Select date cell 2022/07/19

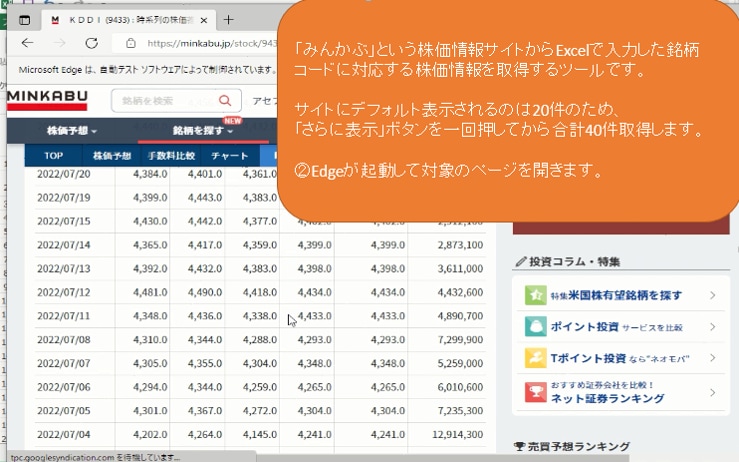[x=64, y=198]
